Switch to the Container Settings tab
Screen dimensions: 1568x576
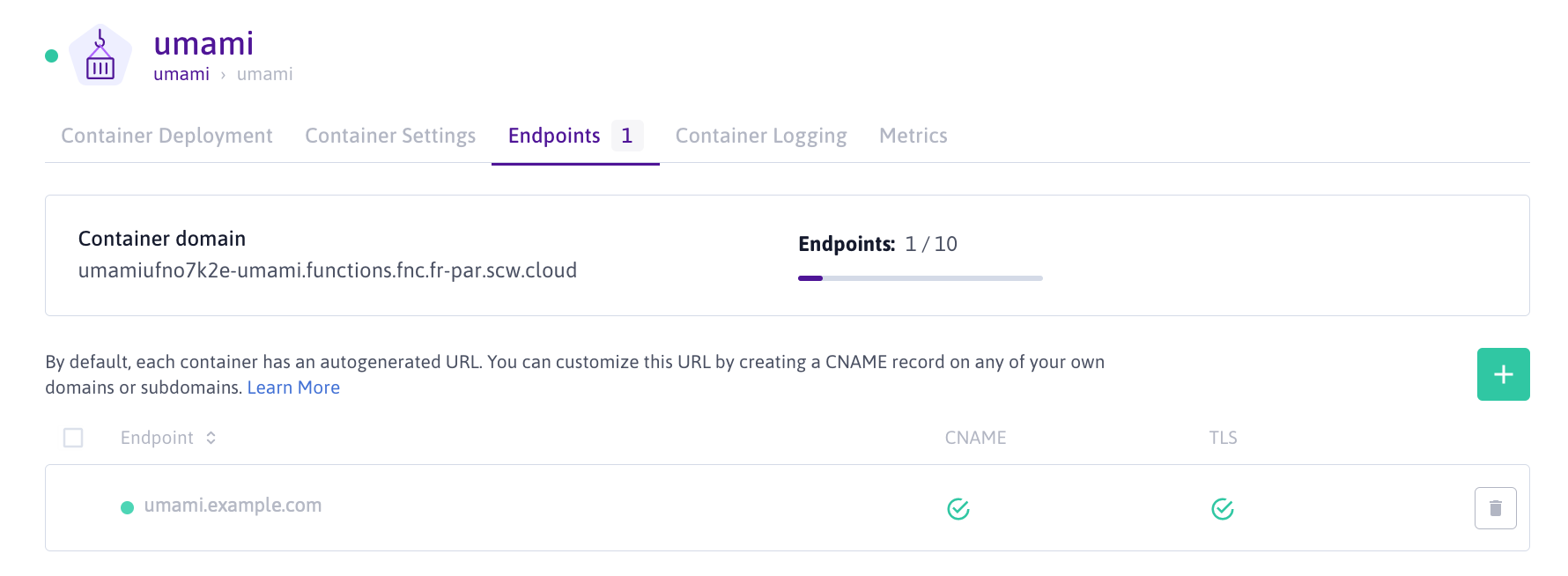coord(390,136)
